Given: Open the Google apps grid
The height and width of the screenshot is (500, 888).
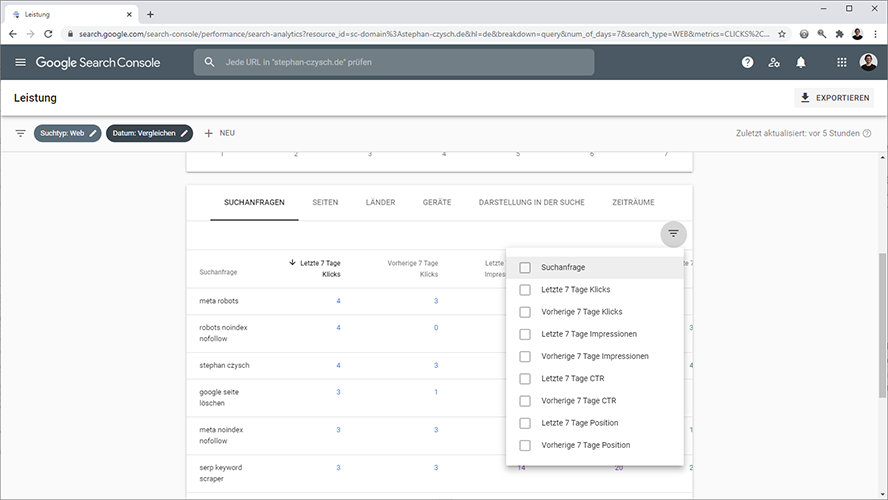Looking at the screenshot, I should click(842, 62).
